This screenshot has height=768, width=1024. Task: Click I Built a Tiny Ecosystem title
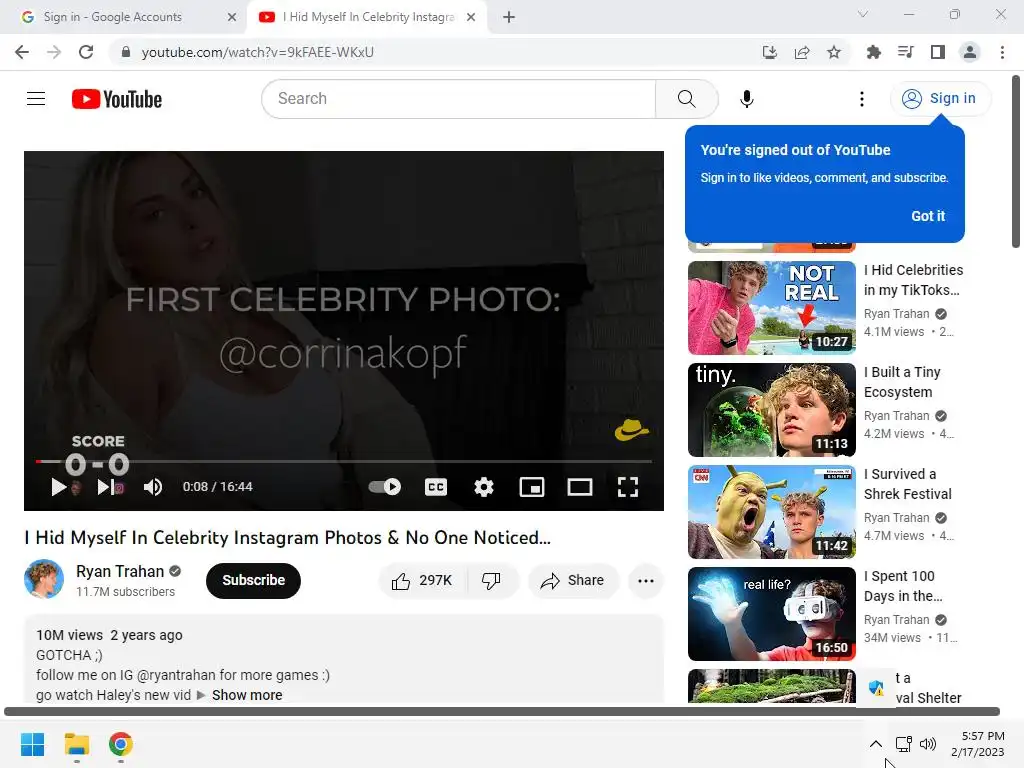(902, 382)
